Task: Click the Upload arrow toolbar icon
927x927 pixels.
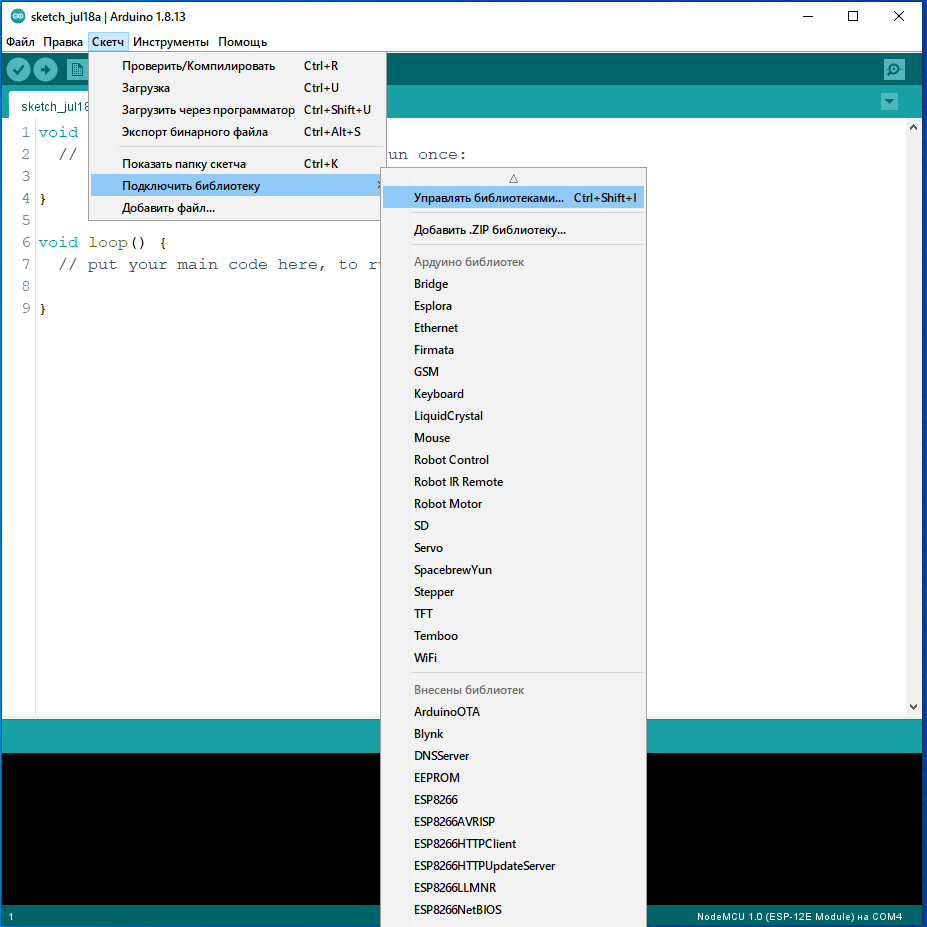Action: coord(46,69)
